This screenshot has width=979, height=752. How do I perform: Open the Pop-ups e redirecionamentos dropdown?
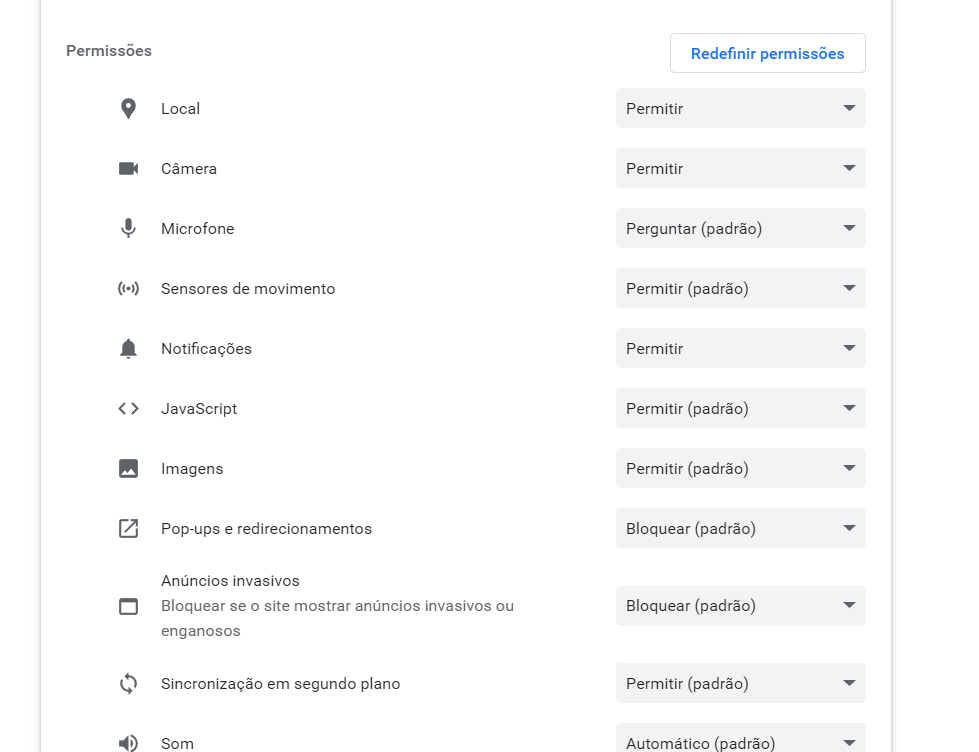point(740,528)
